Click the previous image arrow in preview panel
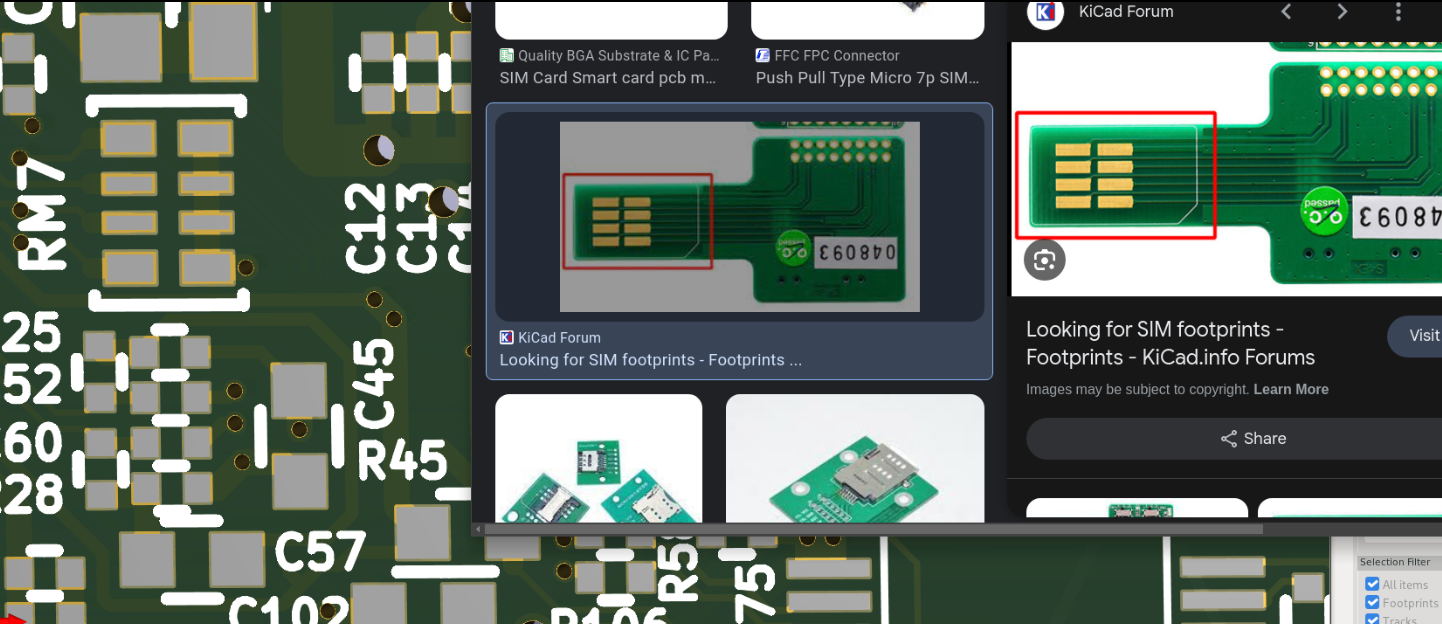 tap(1287, 12)
